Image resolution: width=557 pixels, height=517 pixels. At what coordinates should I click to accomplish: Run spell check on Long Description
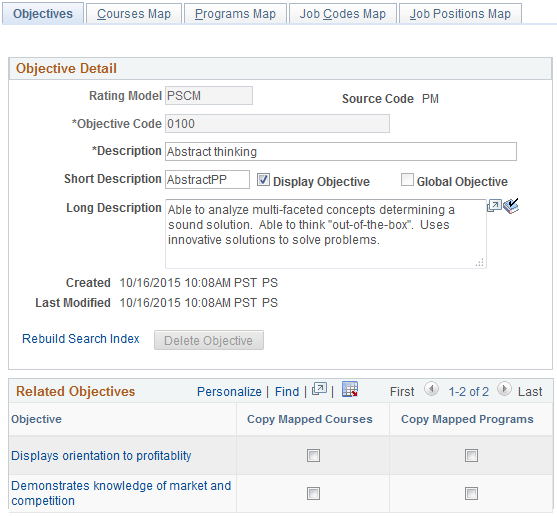511,206
